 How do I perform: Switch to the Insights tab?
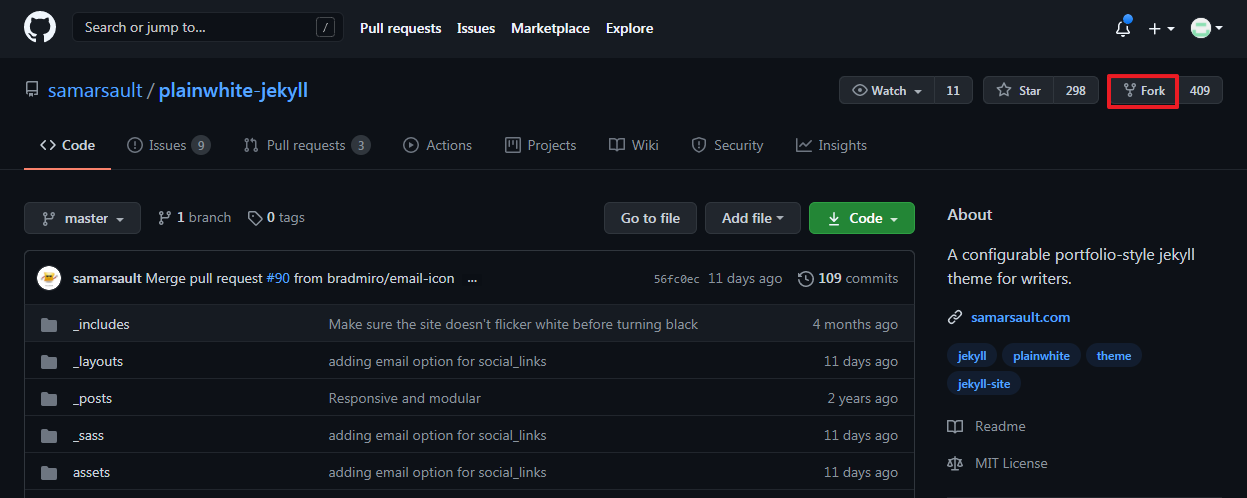[x=831, y=145]
